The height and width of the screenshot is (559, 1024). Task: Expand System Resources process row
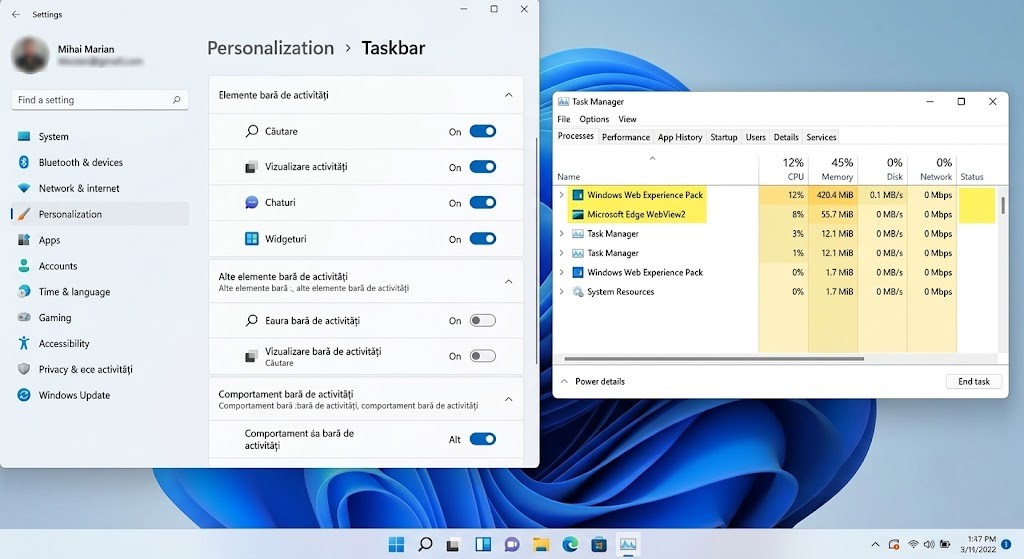(562, 291)
